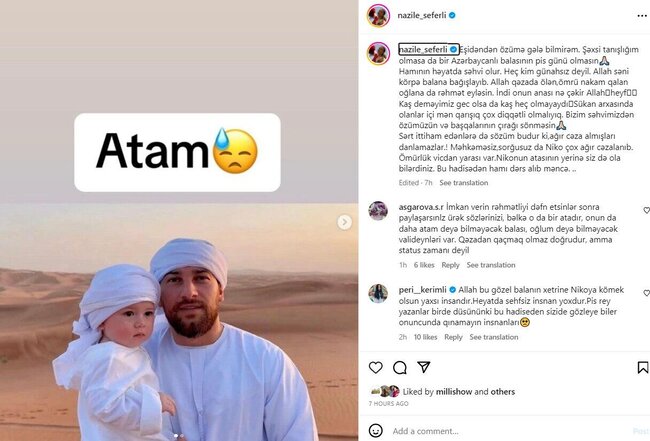Viewport: 650px width, 441px height.
Task: Click the Add a comment input field
Action: point(510,431)
